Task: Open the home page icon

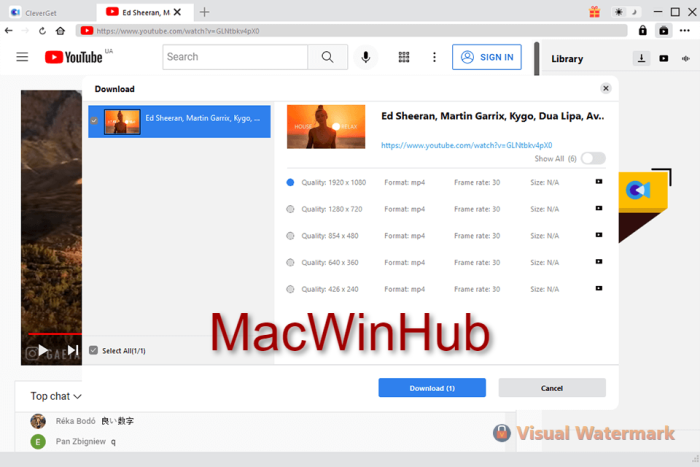Action: [x=60, y=31]
